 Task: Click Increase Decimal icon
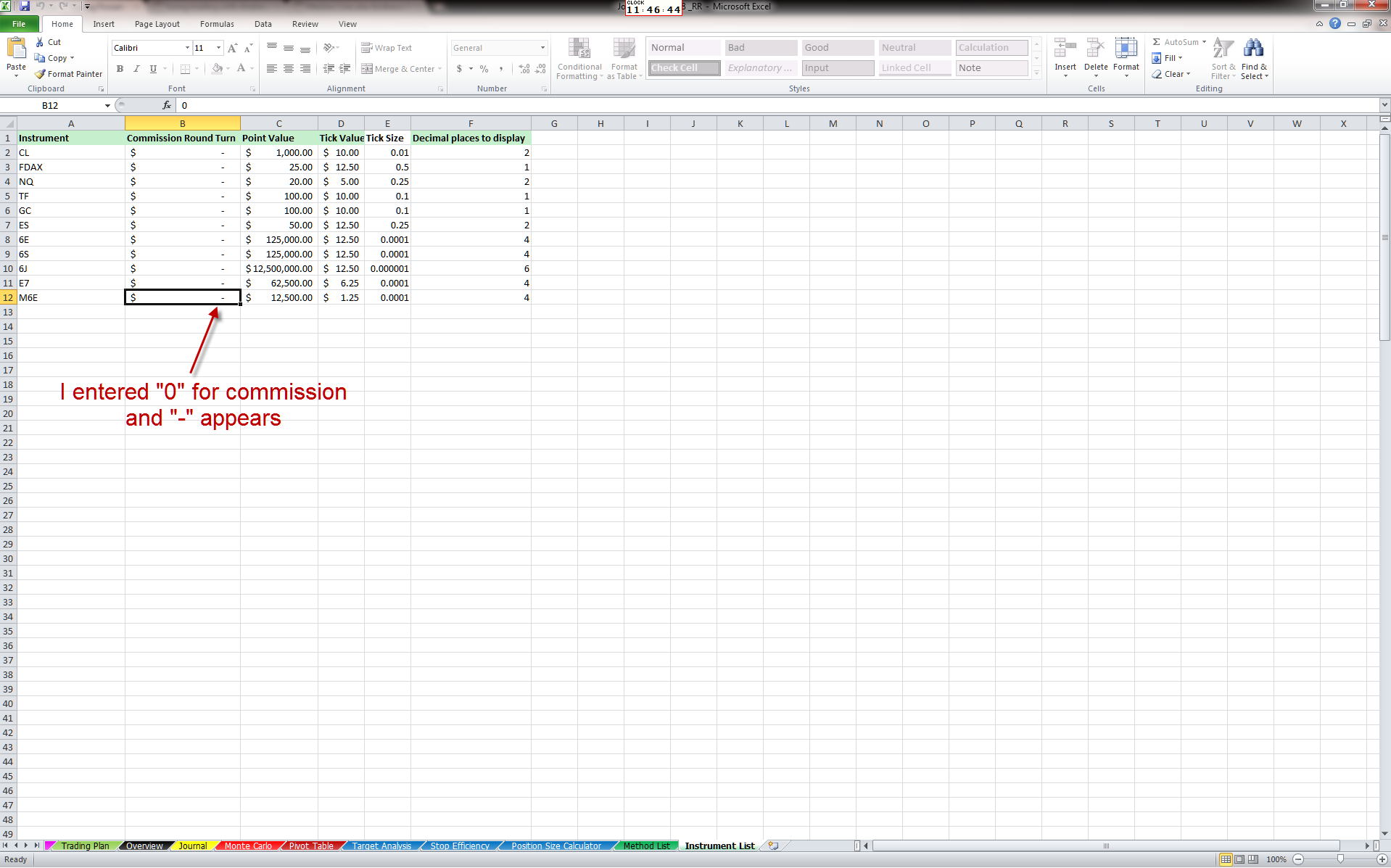coord(524,69)
